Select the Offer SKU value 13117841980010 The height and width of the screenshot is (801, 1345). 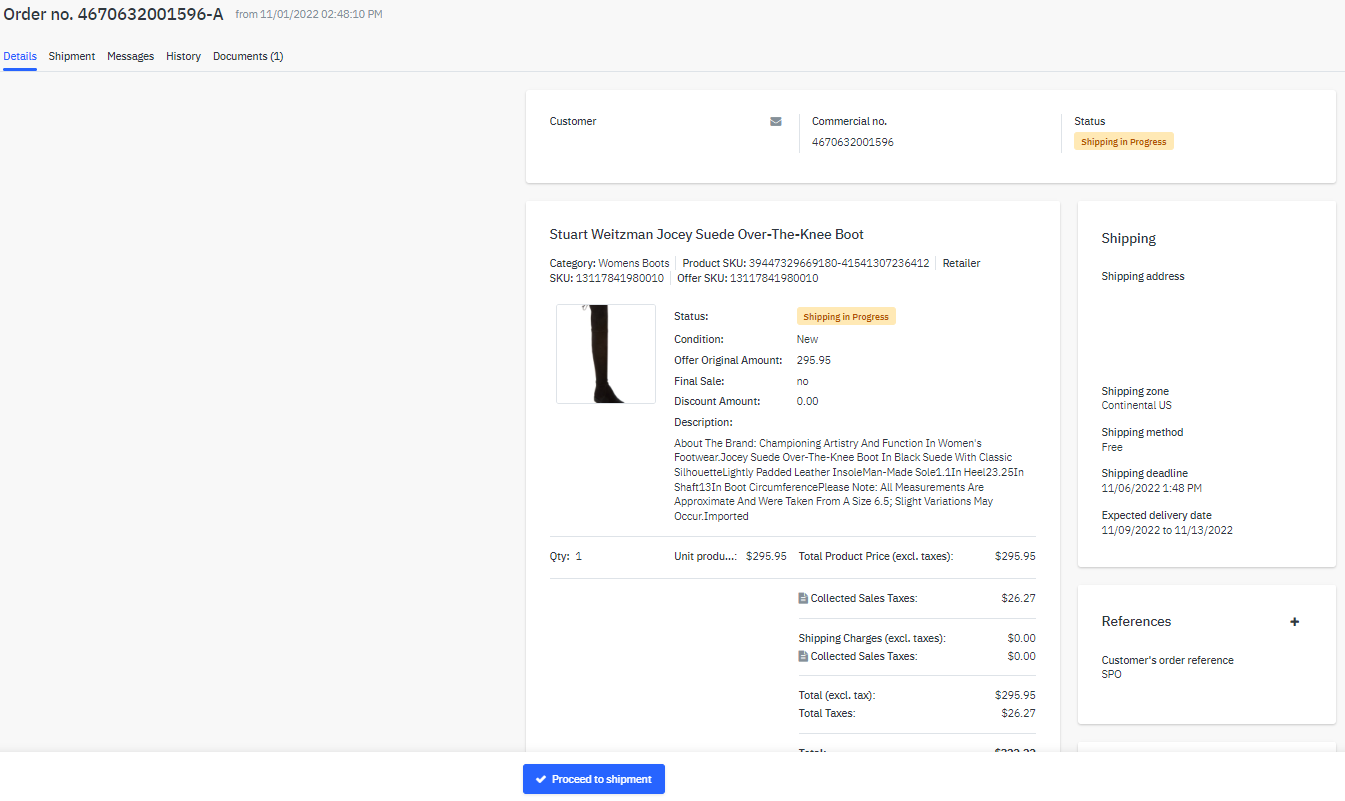[774, 278]
